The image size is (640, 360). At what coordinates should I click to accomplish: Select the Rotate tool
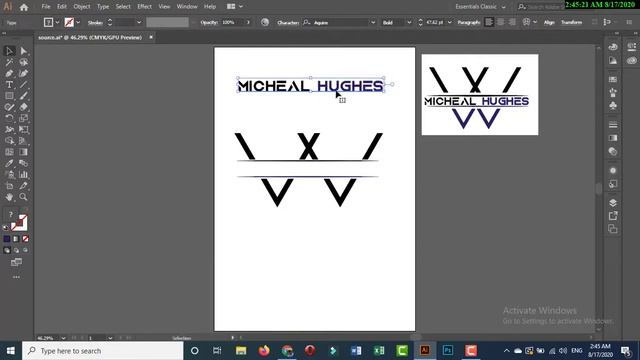coord(9,118)
